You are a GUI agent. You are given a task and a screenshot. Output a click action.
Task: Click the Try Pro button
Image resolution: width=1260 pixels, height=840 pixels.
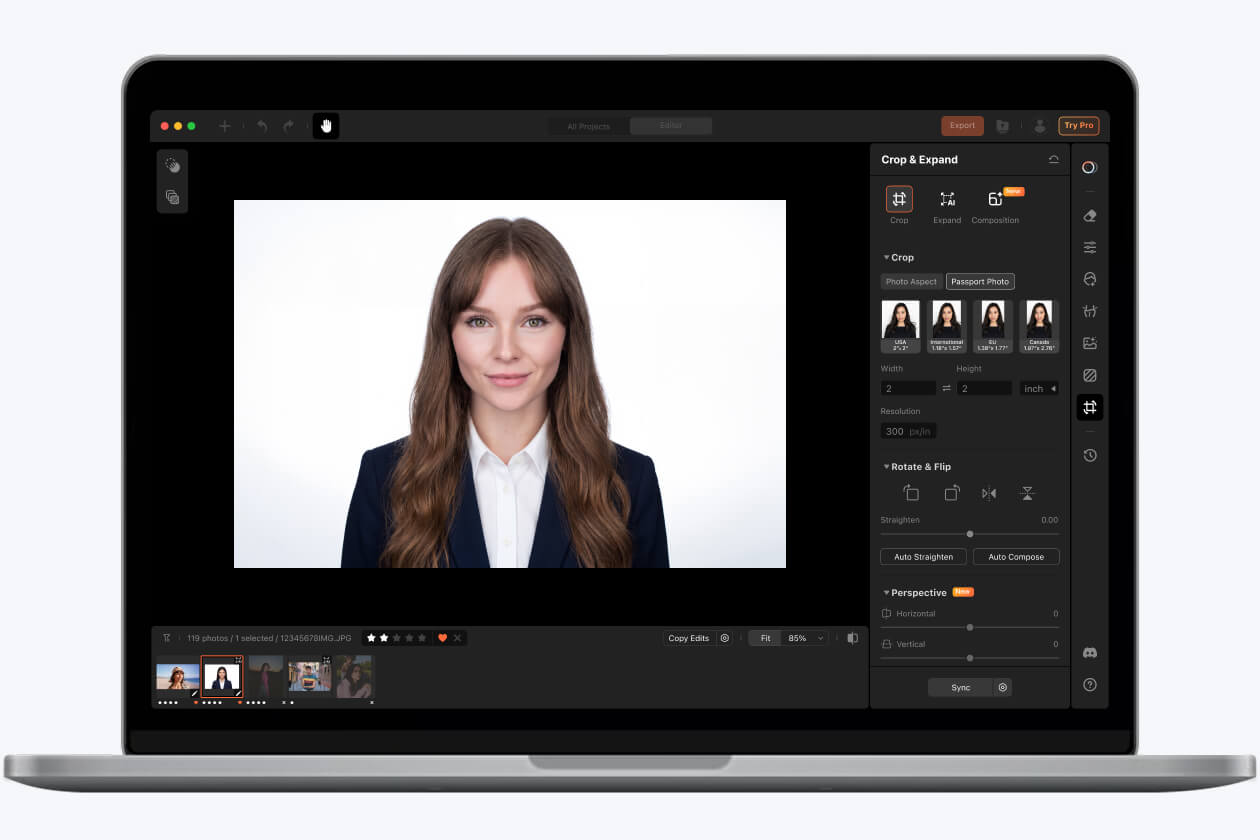tap(1079, 126)
